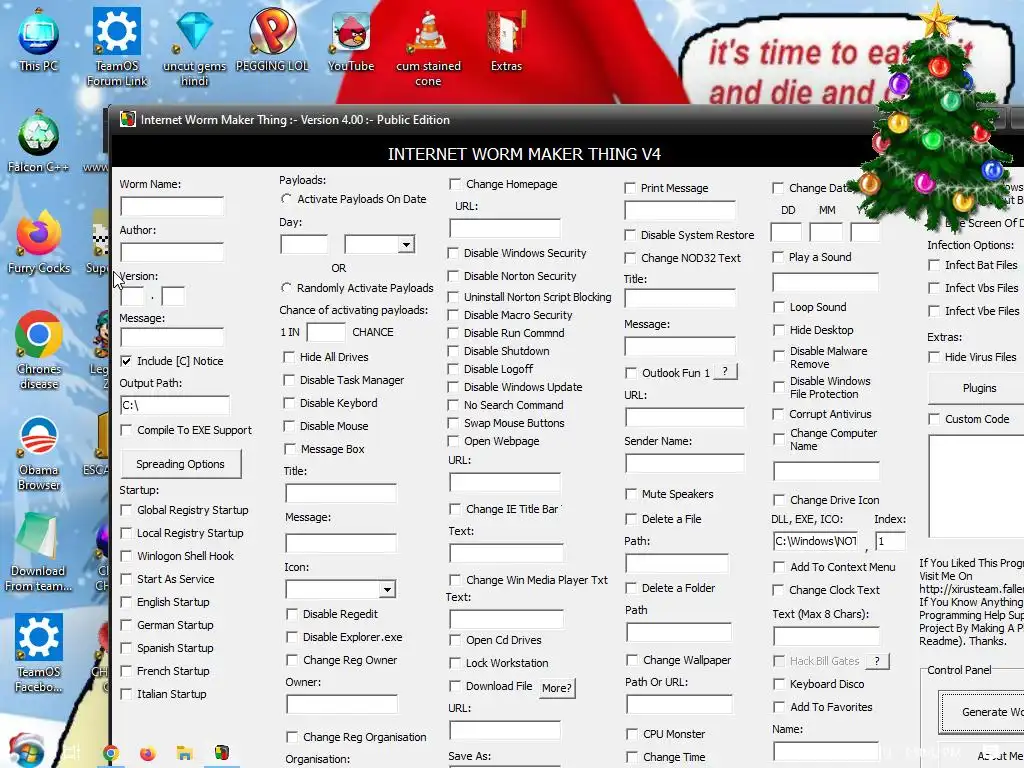Click the Worm Name input field

(172, 206)
